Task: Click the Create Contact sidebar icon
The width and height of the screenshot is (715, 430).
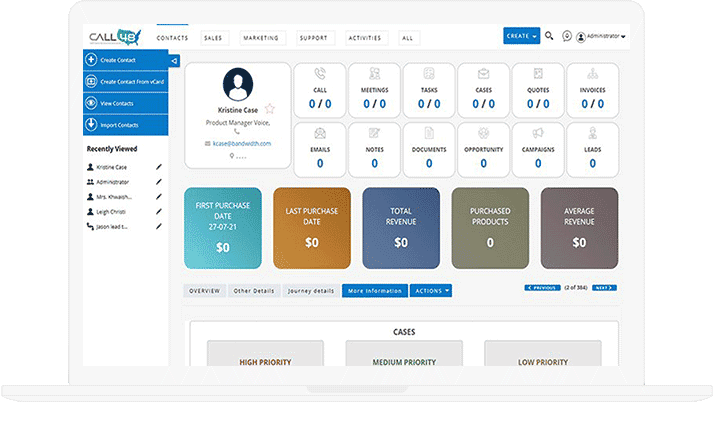Action: 91,60
